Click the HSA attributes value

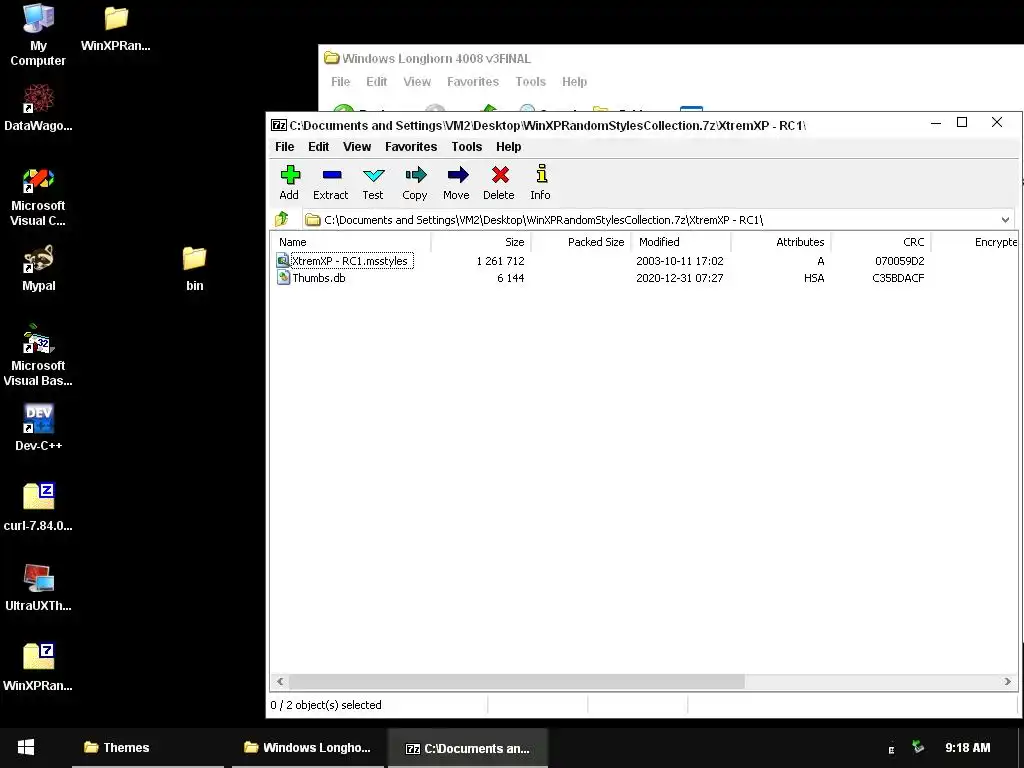814,278
